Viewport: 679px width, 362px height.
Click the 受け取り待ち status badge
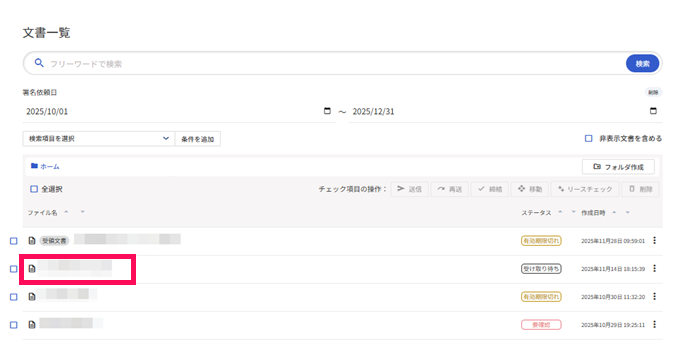pos(541,269)
